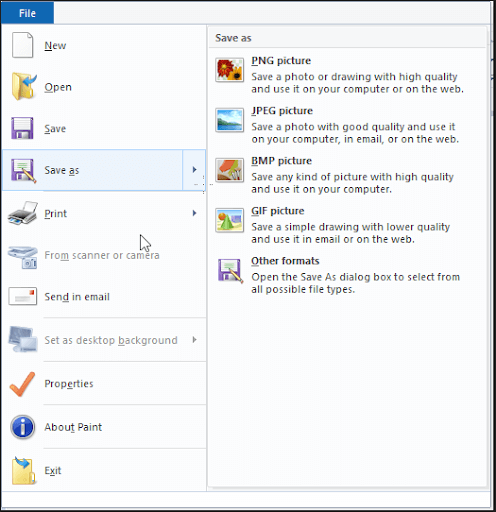
Task: Expand the Save as submenu arrow
Action: tap(194, 170)
